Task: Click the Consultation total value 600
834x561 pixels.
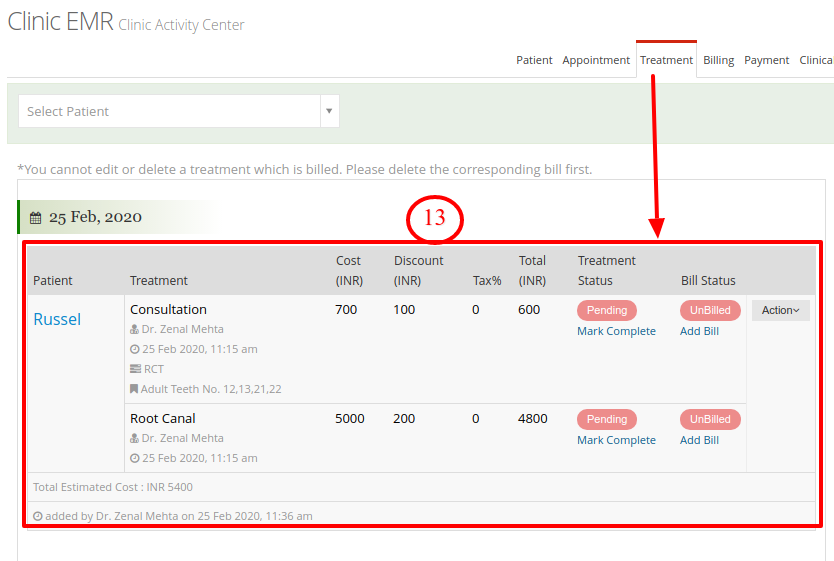Action: (529, 309)
